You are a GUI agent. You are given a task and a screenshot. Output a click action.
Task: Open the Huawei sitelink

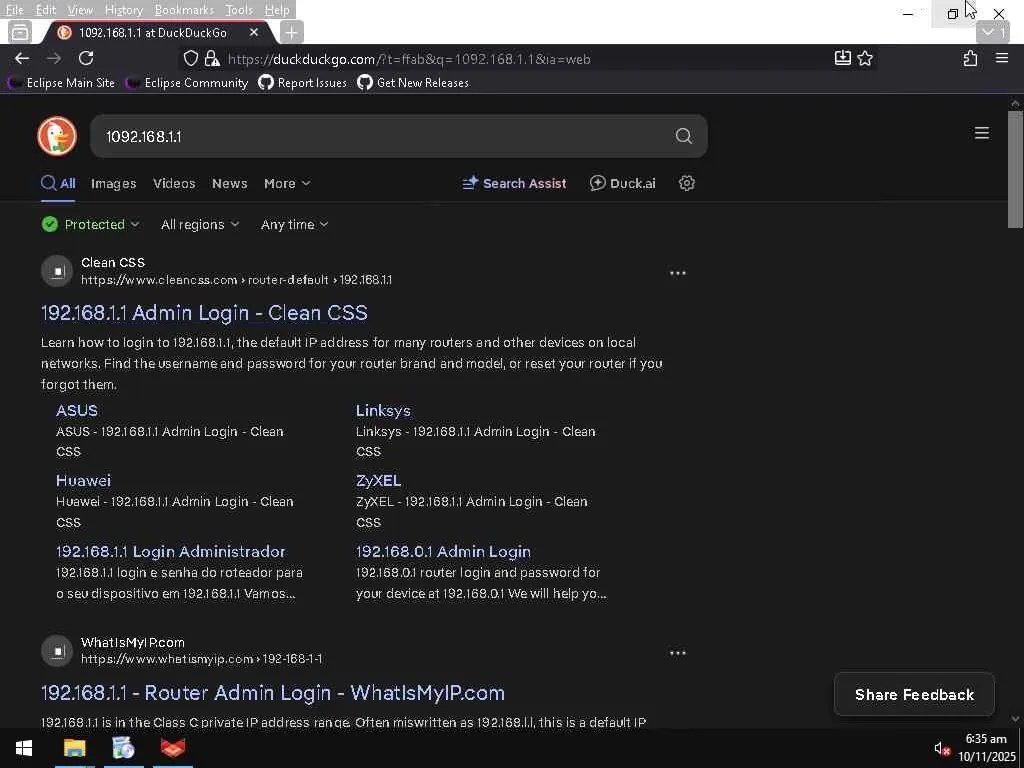tap(83, 481)
